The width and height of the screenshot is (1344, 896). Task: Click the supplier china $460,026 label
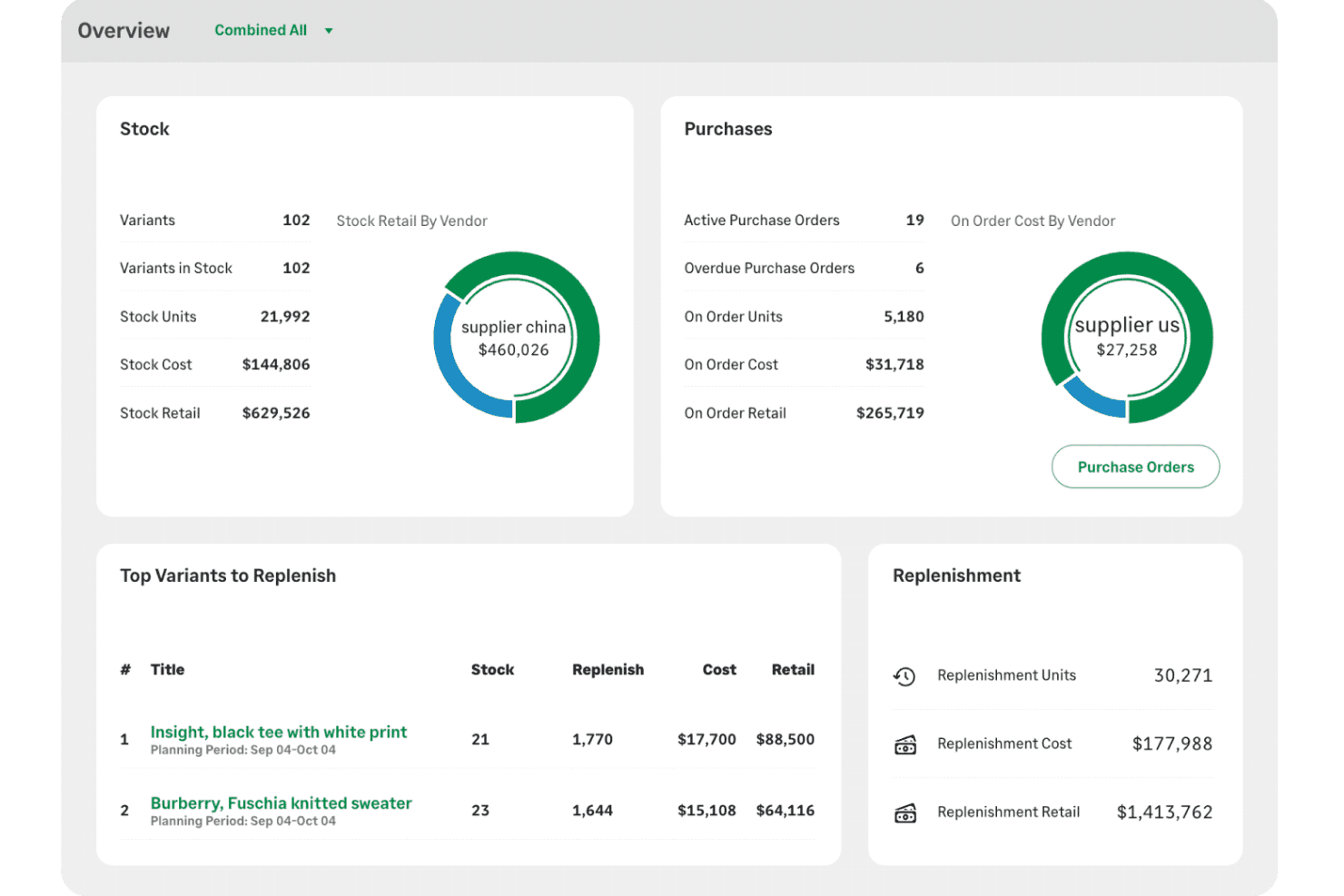(x=514, y=338)
